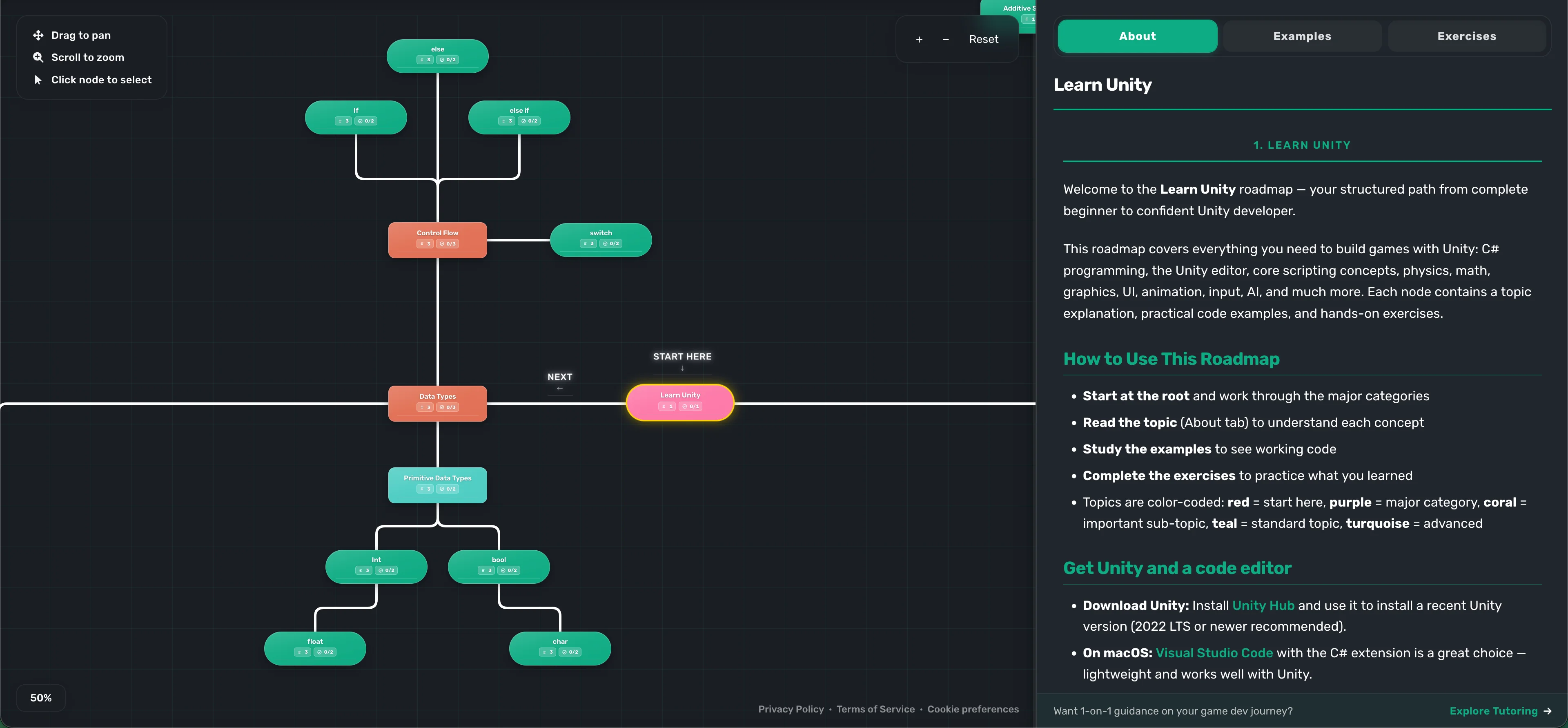Switch to the Examples tab
The width and height of the screenshot is (1568, 728).
coord(1302,36)
